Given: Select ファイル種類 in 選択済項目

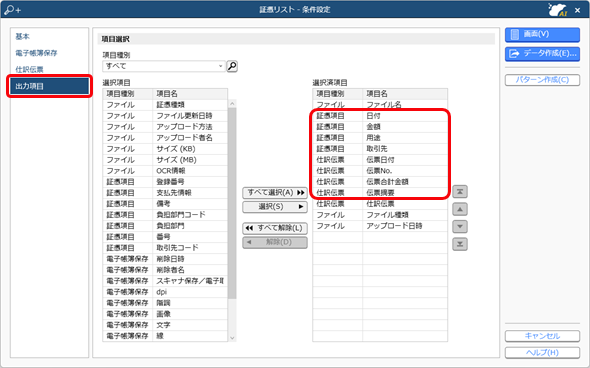Looking at the screenshot, I should click(380, 215).
